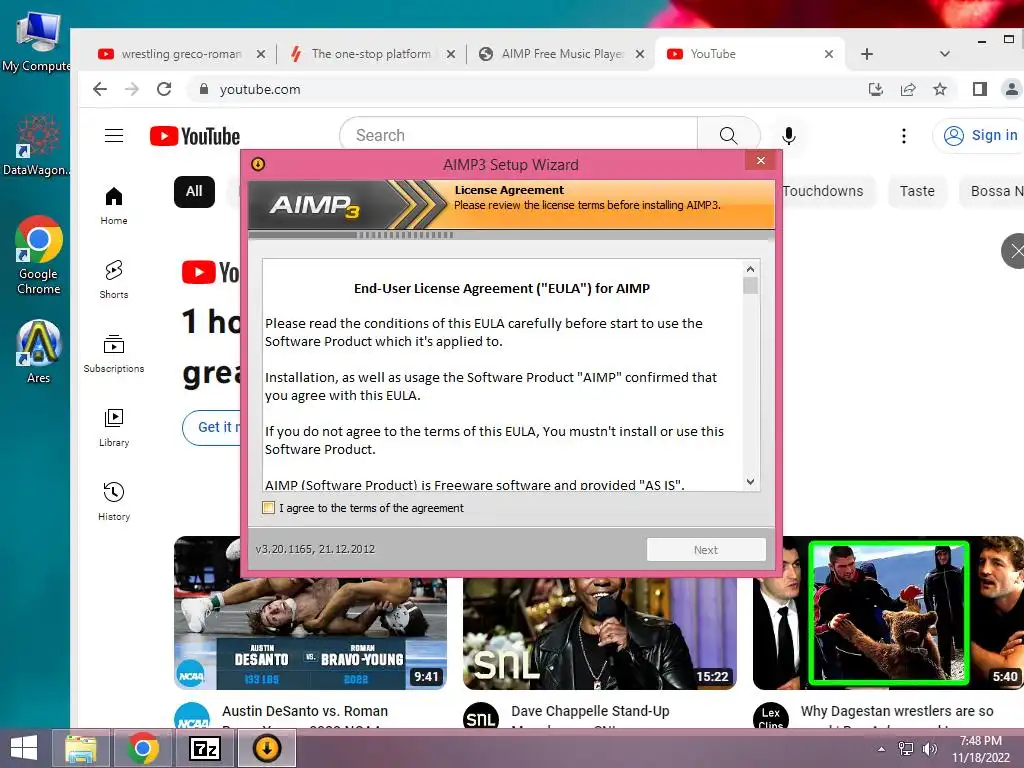This screenshot has width=1024, height=768.
Task: Open the My Computer desktop icon
Action: click(37, 40)
